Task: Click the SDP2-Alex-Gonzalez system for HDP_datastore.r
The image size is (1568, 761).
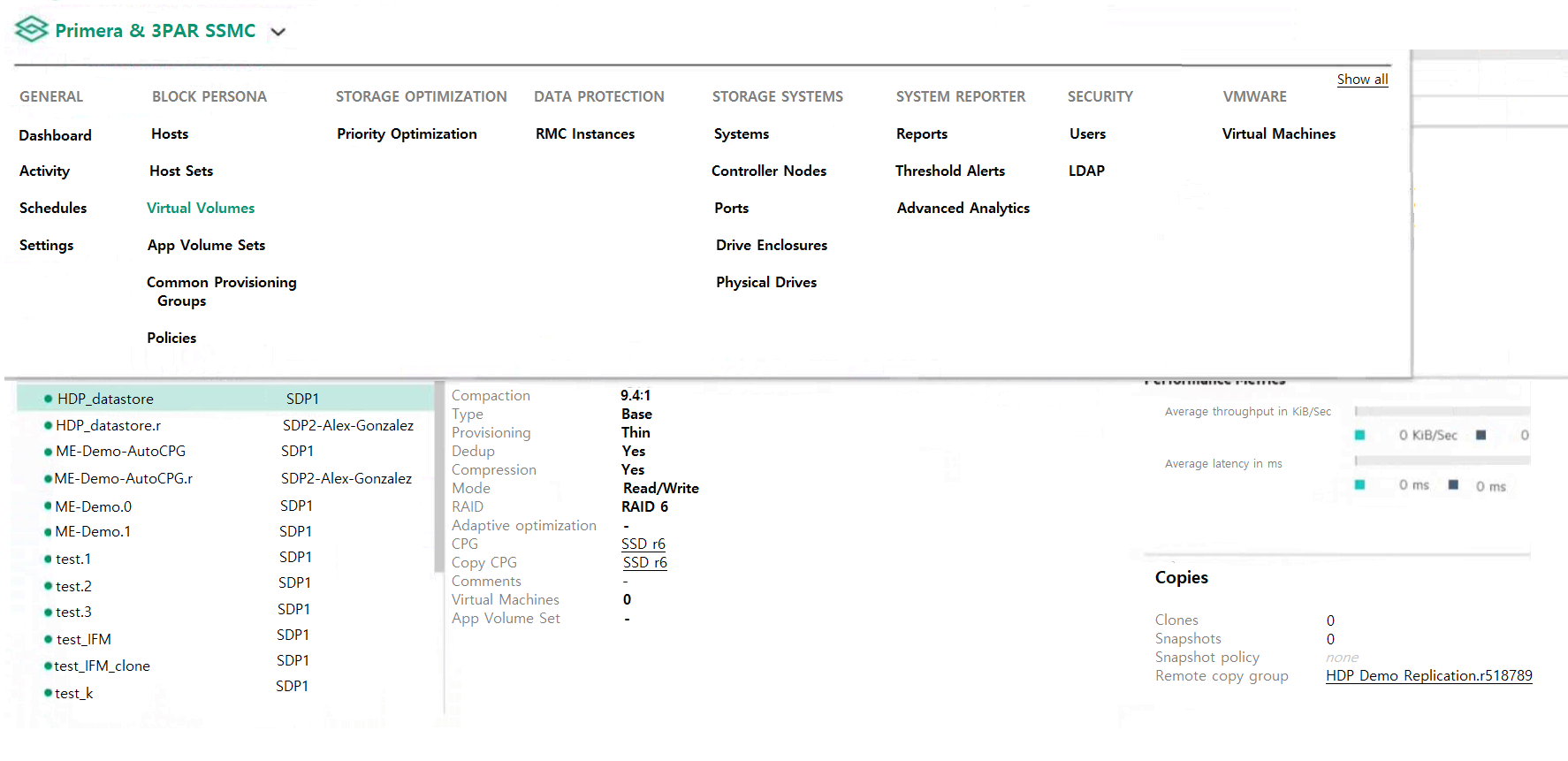Action: pos(348,426)
